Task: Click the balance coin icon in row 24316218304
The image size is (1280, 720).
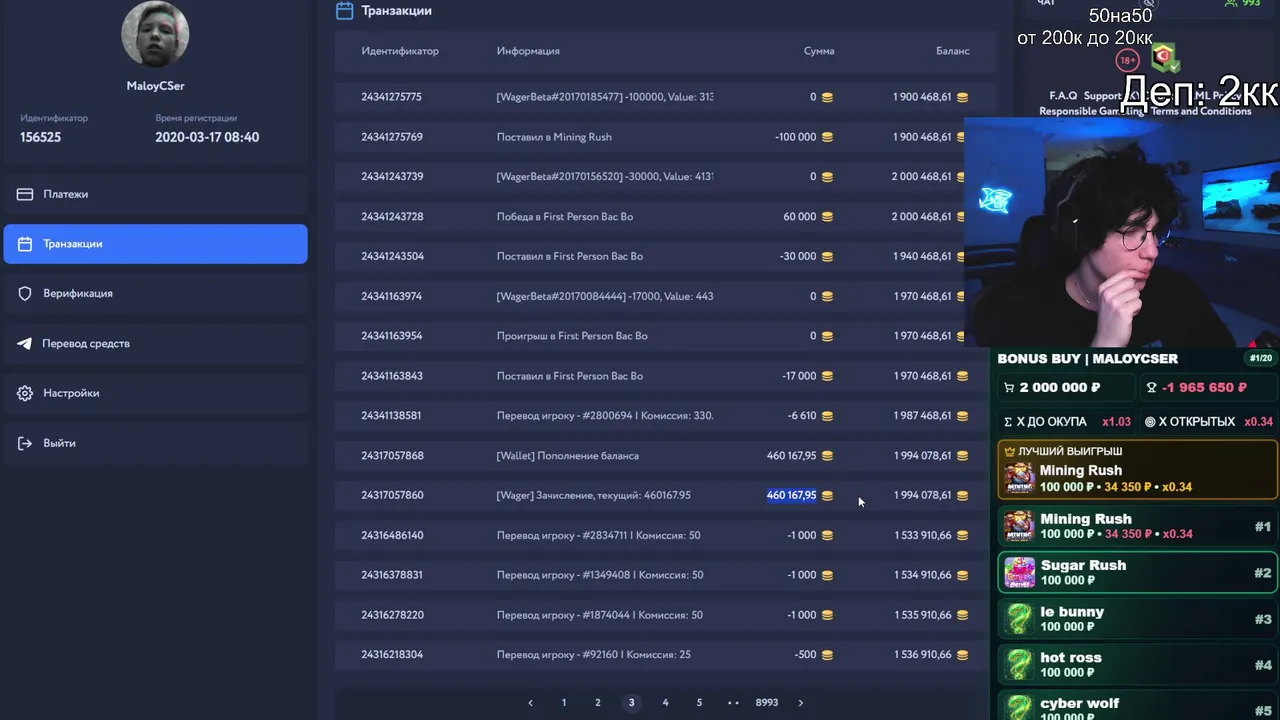Action: (962, 655)
